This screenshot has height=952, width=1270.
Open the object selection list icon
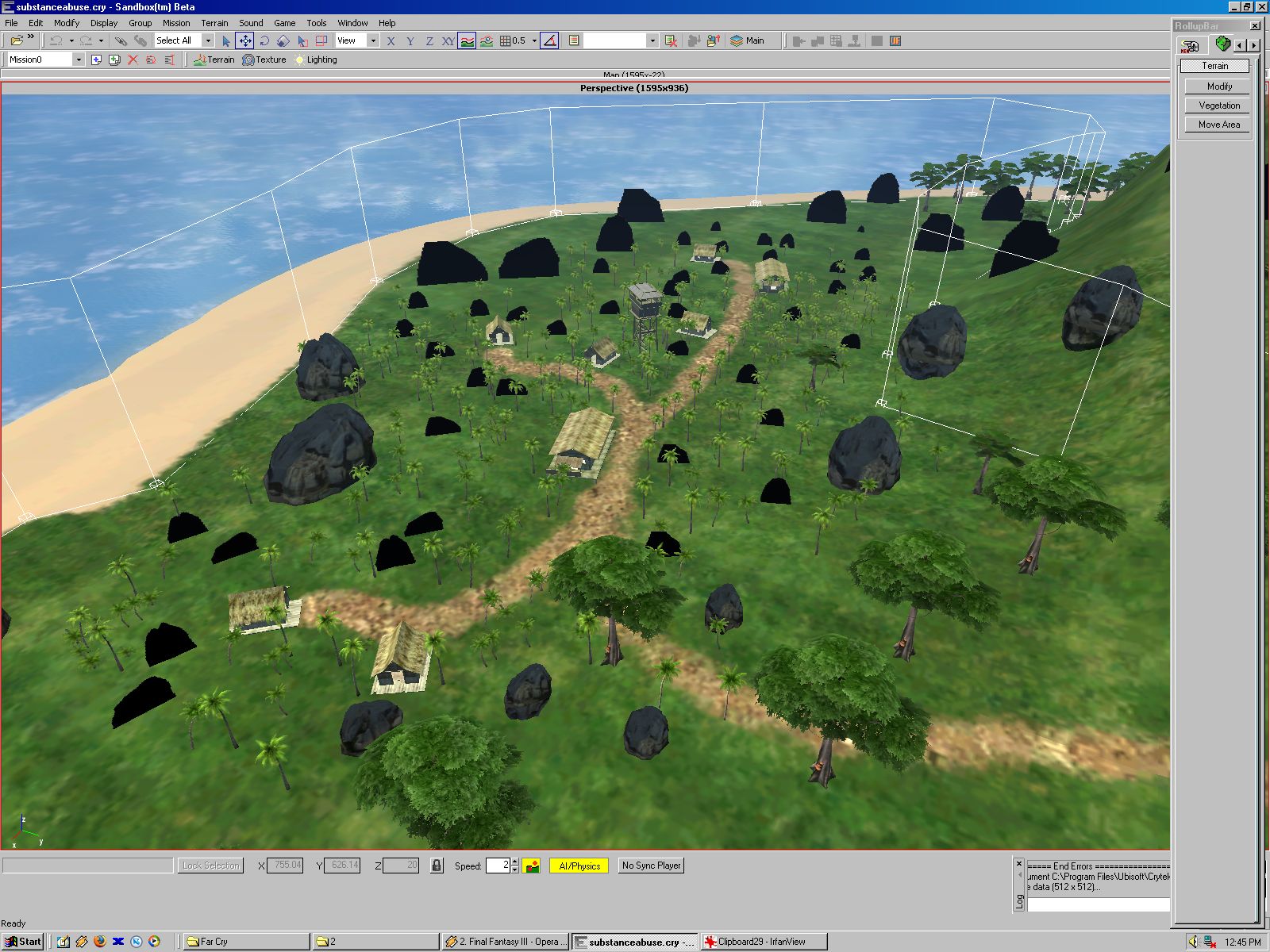574,40
